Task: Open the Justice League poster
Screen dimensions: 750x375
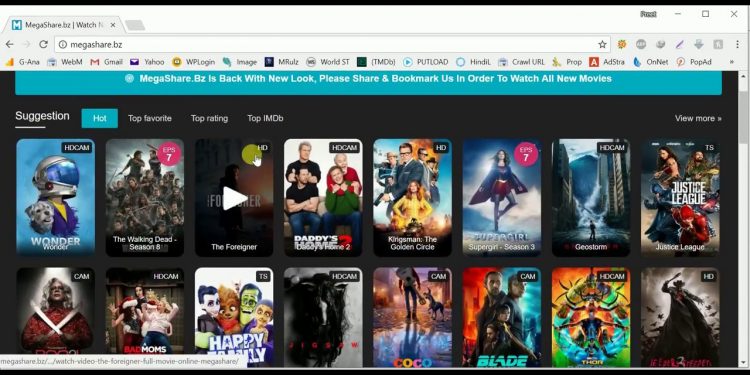Action: tap(680, 198)
